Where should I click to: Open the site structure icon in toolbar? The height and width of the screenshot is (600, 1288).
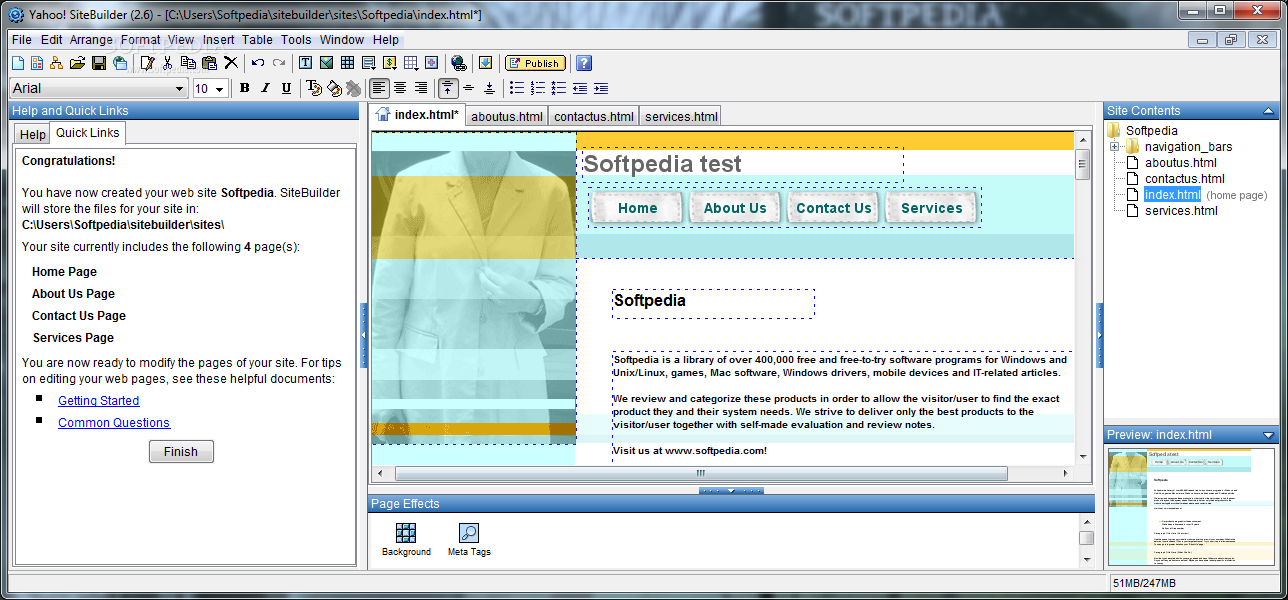click(56, 63)
